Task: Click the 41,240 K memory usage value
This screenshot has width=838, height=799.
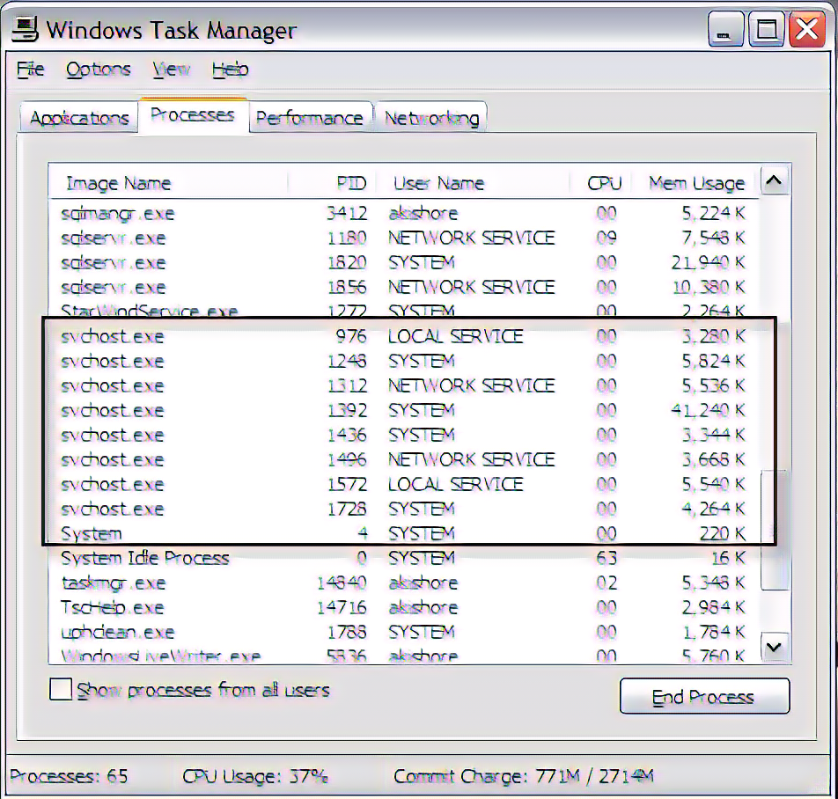Action: click(x=708, y=410)
